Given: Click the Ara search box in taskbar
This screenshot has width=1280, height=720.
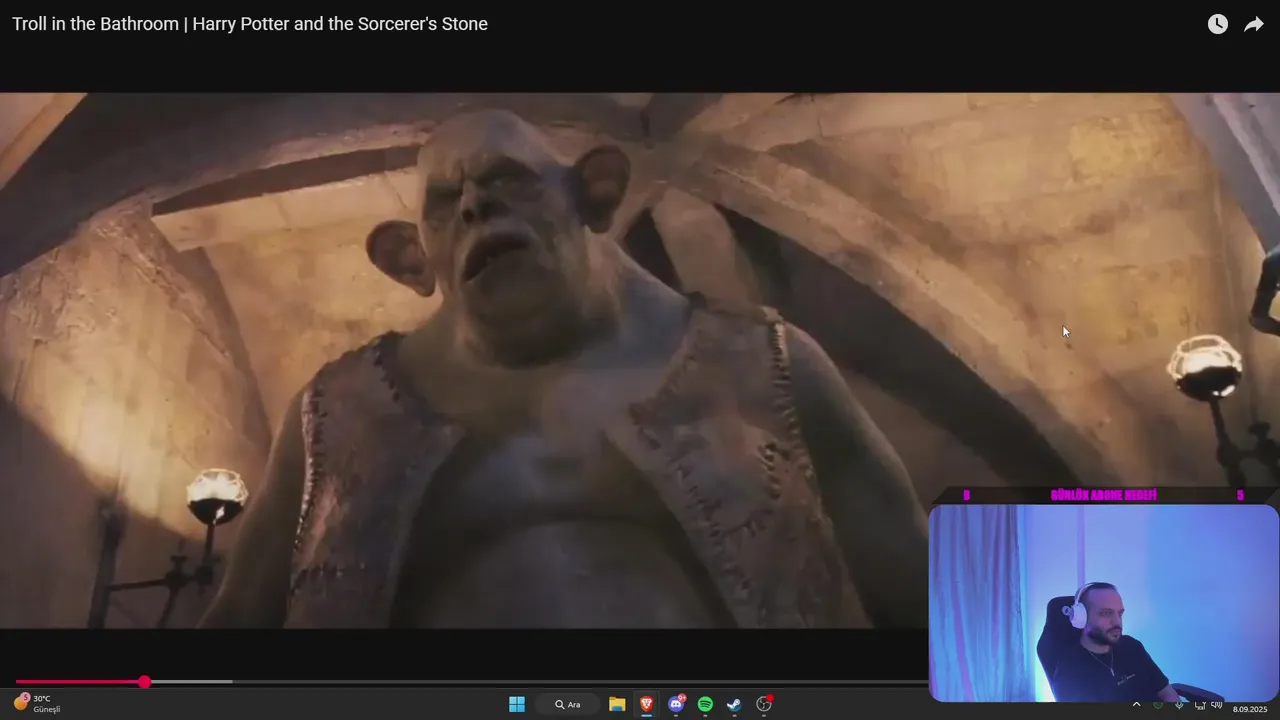Looking at the screenshot, I should pyautogui.click(x=568, y=704).
